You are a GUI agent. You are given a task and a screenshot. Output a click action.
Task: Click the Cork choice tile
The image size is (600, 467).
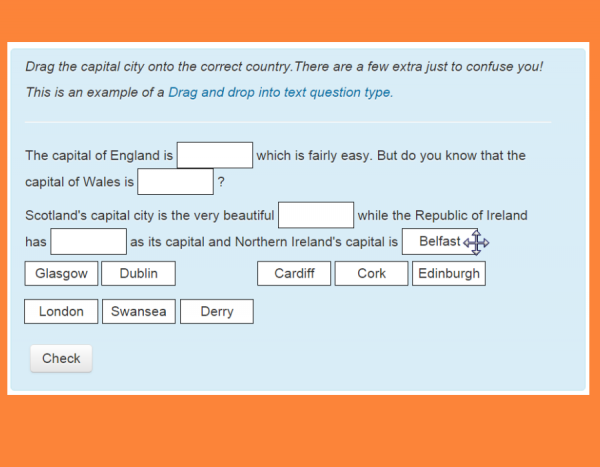(371, 274)
